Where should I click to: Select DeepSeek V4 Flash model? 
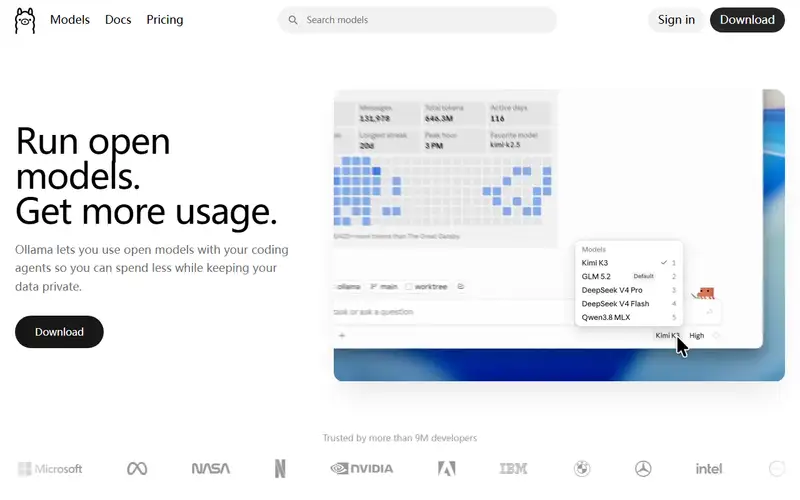[x=628, y=304]
